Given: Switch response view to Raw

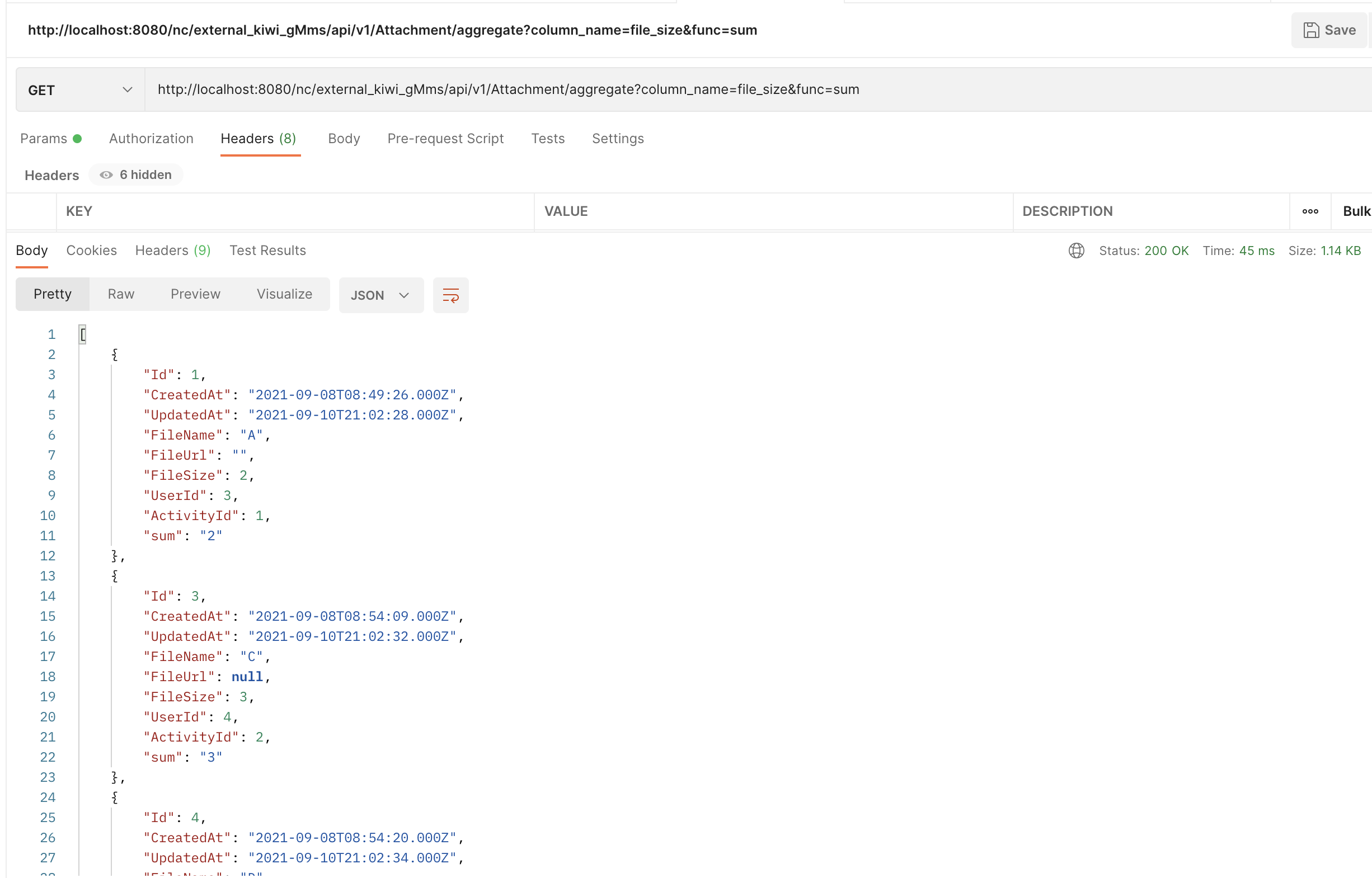Looking at the screenshot, I should [121, 294].
